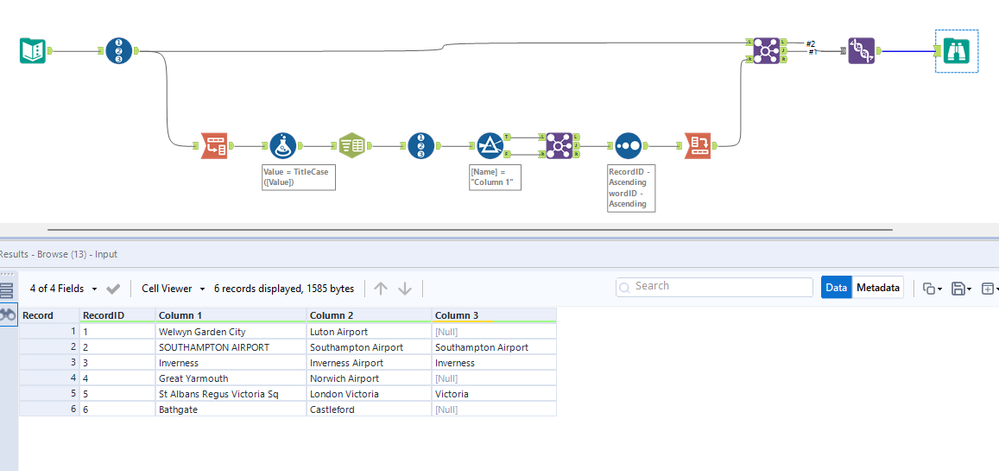Open the copy options dropdown in Results
Screen dimensions: 999x471
[933, 289]
